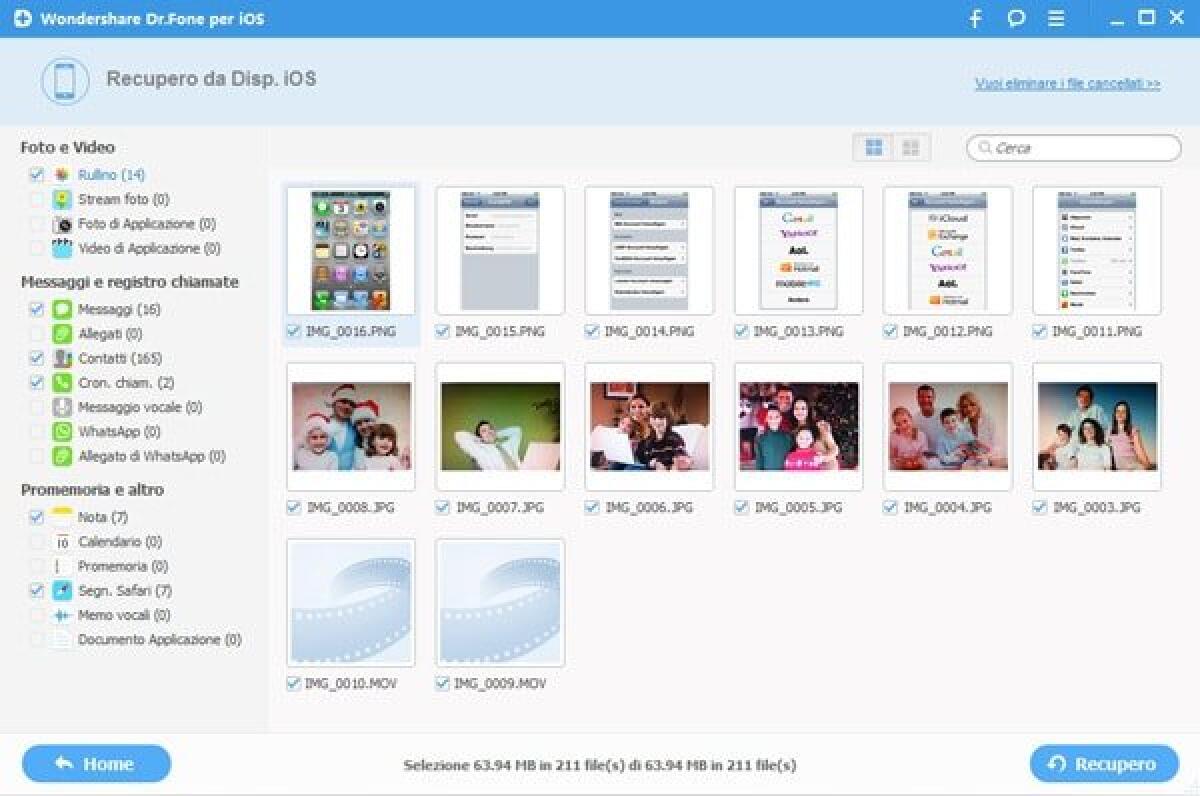
Task: Open the Facebook icon in the title bar
Action: click(974, 17)
